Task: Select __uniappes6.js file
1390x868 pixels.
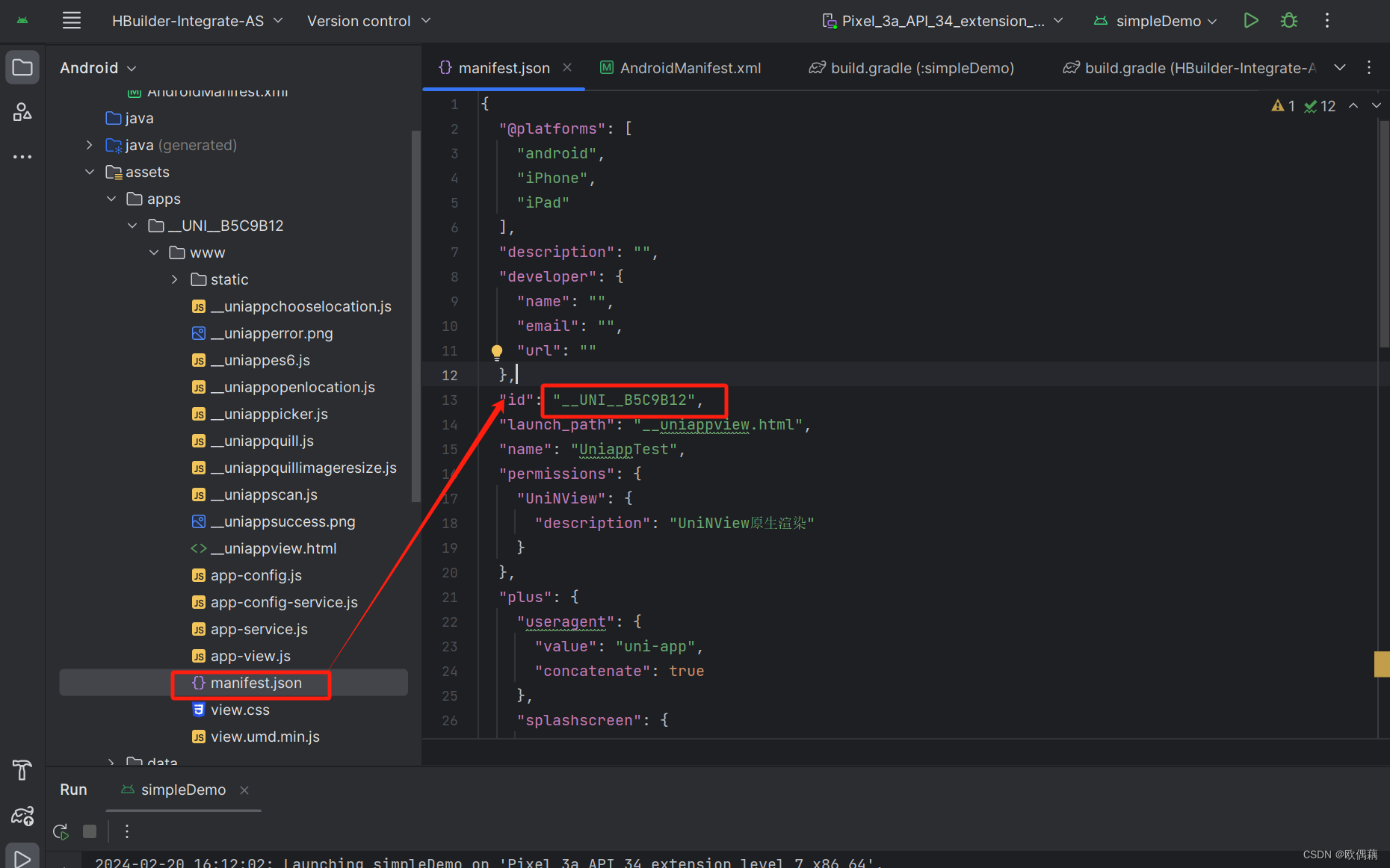Action: (251, 360)
